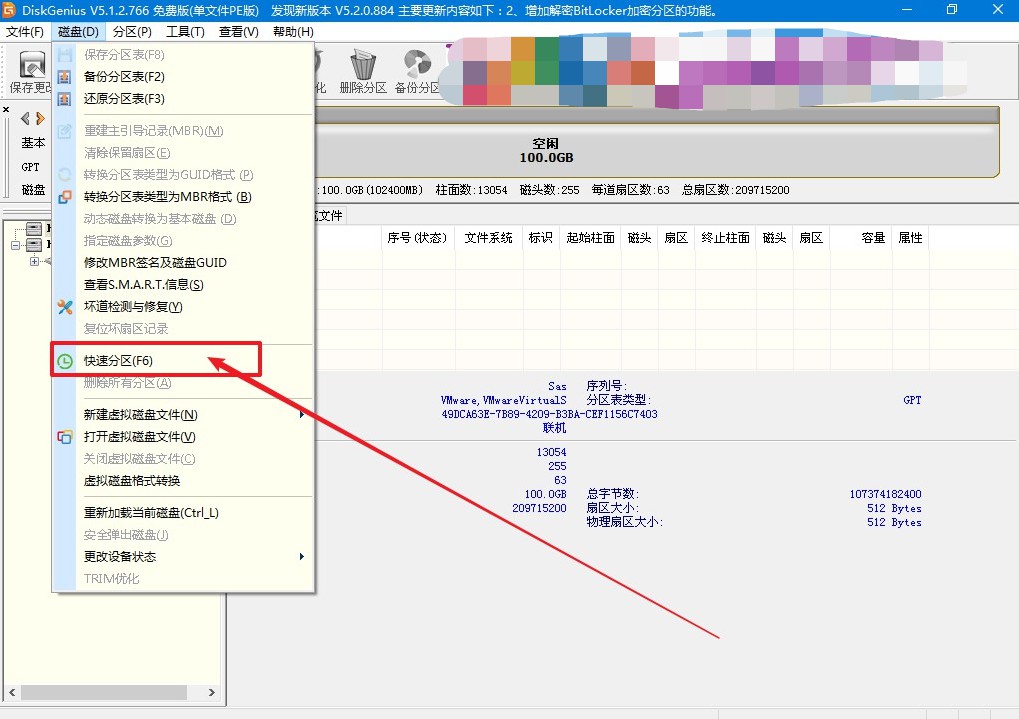This screenshot has height=719, width=1019.
Task: Click the 文件系统 column header
Action: [x=489, y=238]
